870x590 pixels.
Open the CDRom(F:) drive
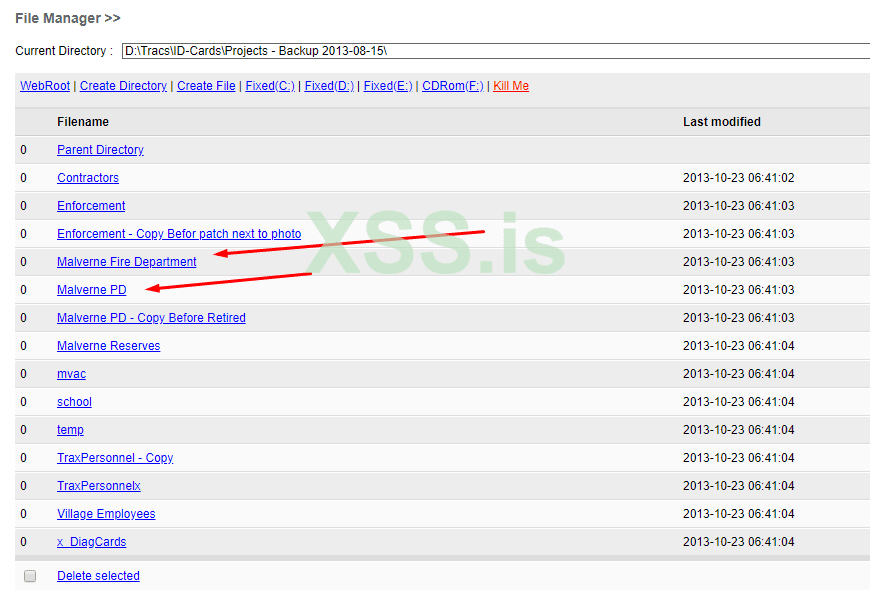coord(453,86)
